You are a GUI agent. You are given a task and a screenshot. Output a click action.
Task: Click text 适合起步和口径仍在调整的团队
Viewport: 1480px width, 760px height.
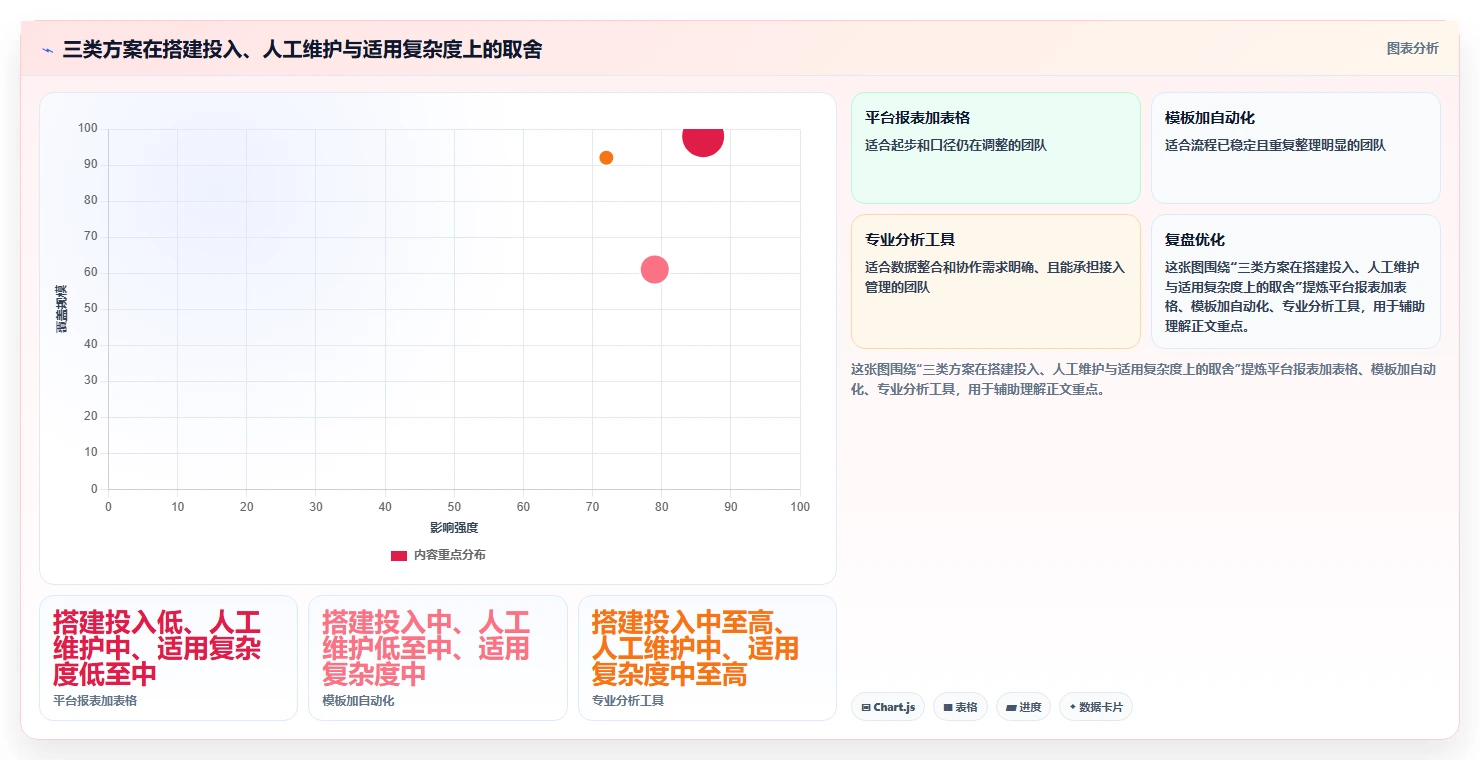(956, 145)
